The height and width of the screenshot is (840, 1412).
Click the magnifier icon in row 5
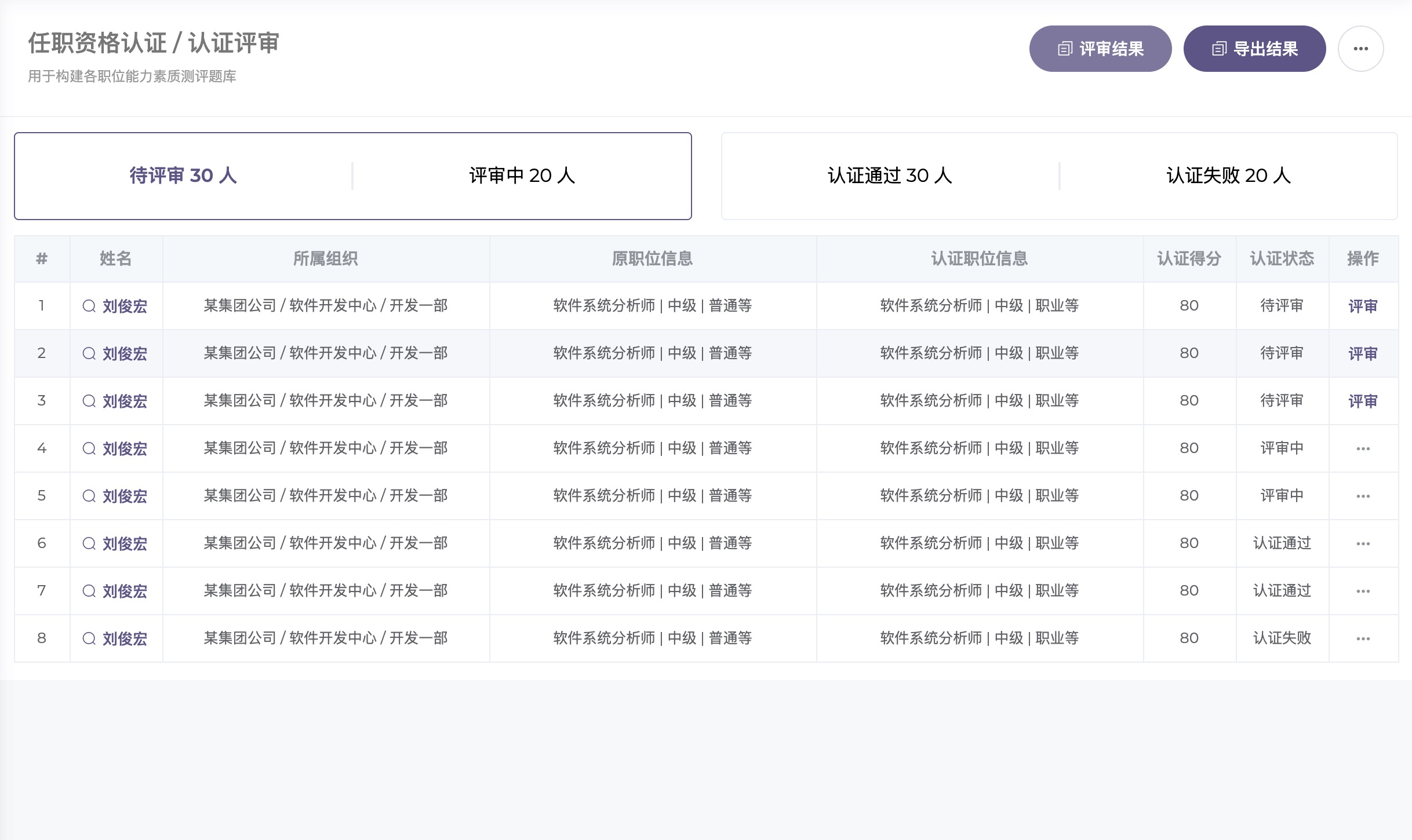click(x=89, y=496)
